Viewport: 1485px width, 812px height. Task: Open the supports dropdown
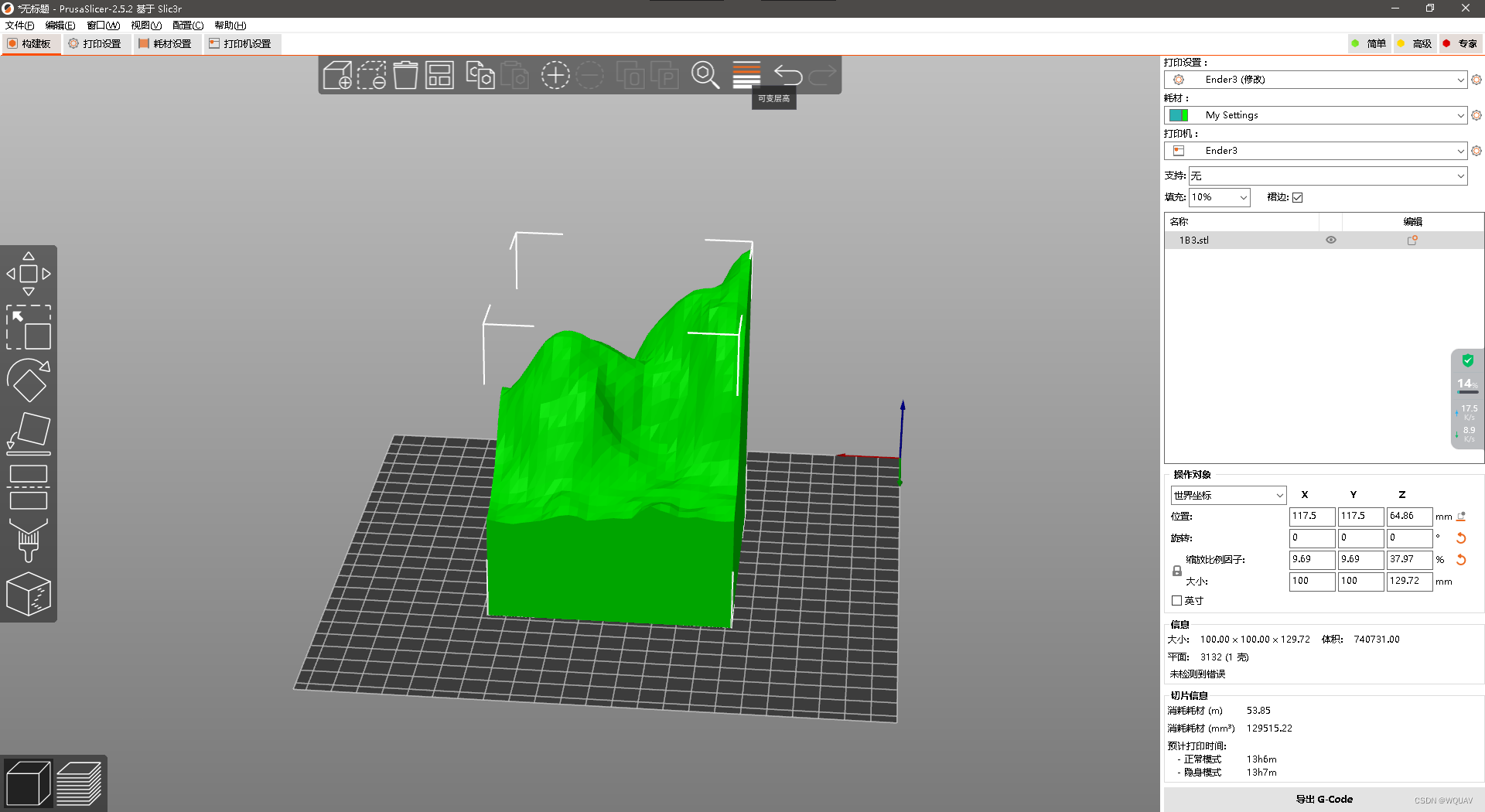pos(1328,176)
